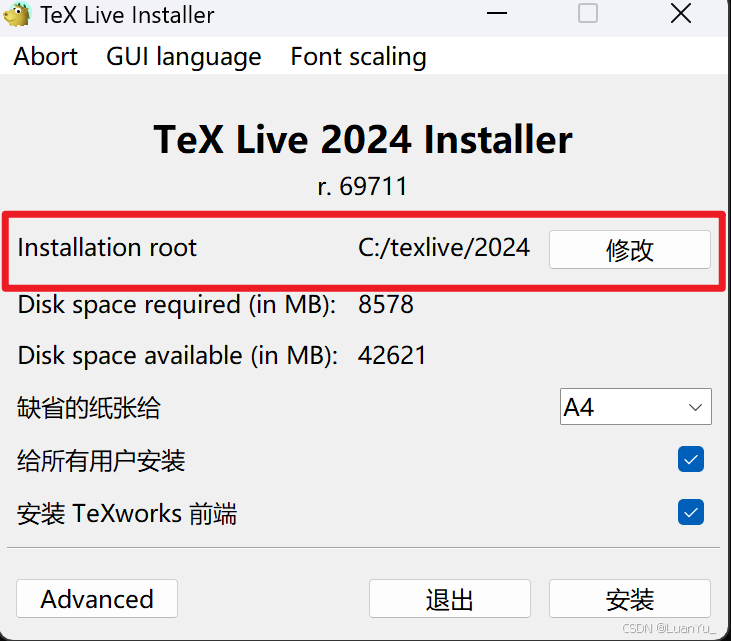
Task: Open the GUI language menu
Action: (184, 57)
